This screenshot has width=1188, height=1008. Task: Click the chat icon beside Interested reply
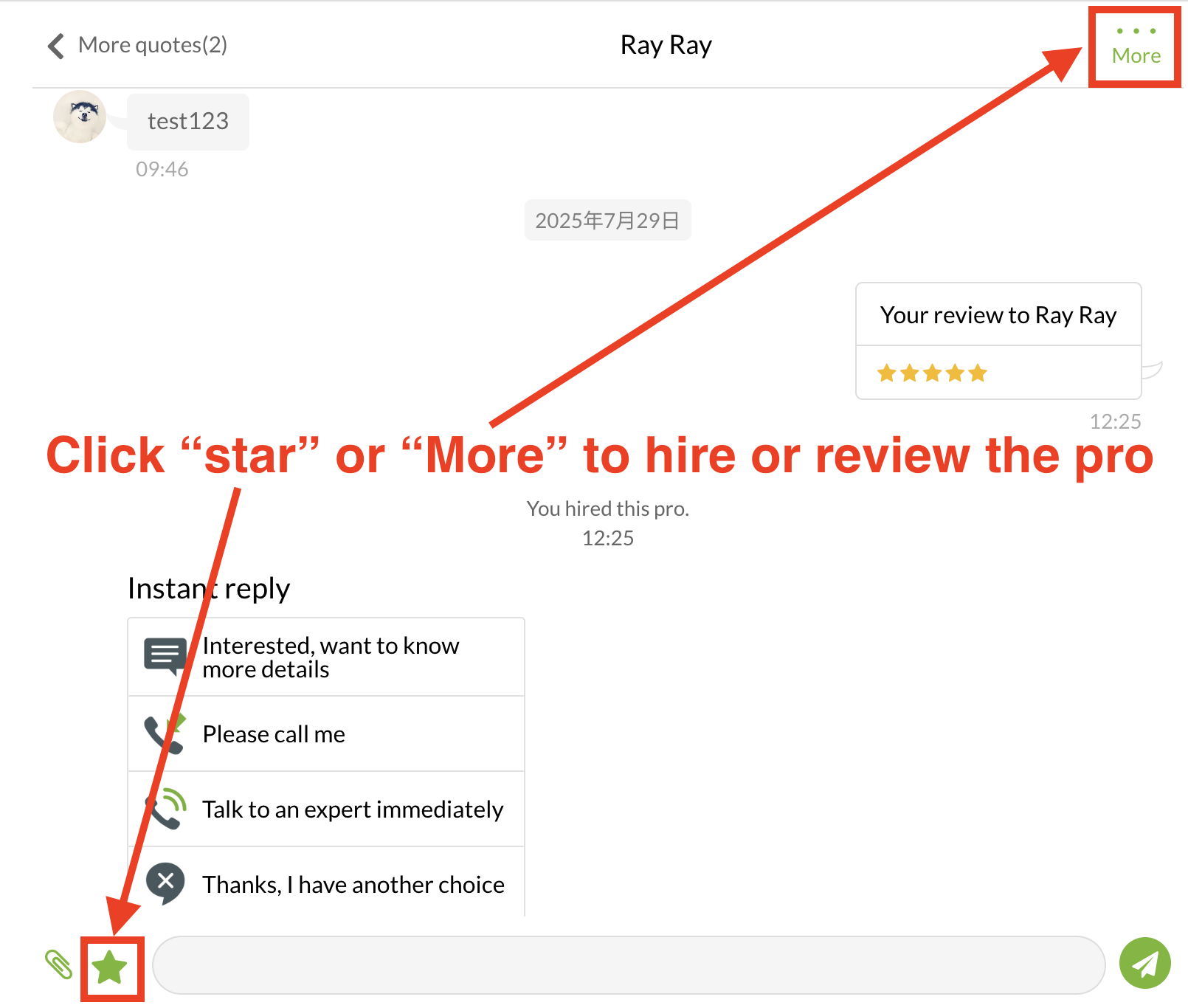pyautogui.click(x=165, y=655)
